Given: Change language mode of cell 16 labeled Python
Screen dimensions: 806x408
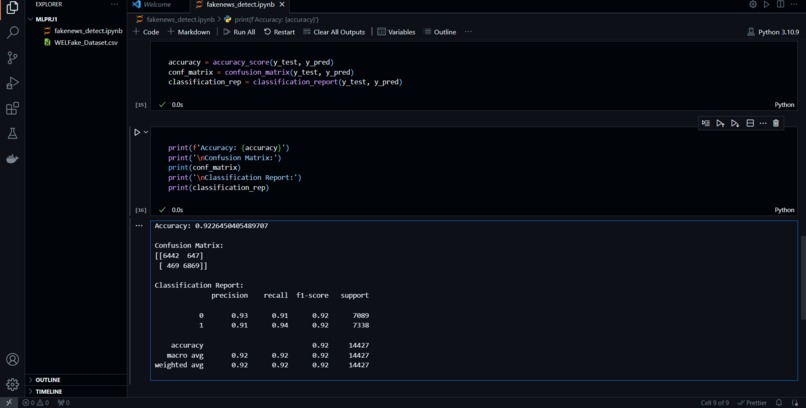Looking at the screenshot, I should coord(784,210).
